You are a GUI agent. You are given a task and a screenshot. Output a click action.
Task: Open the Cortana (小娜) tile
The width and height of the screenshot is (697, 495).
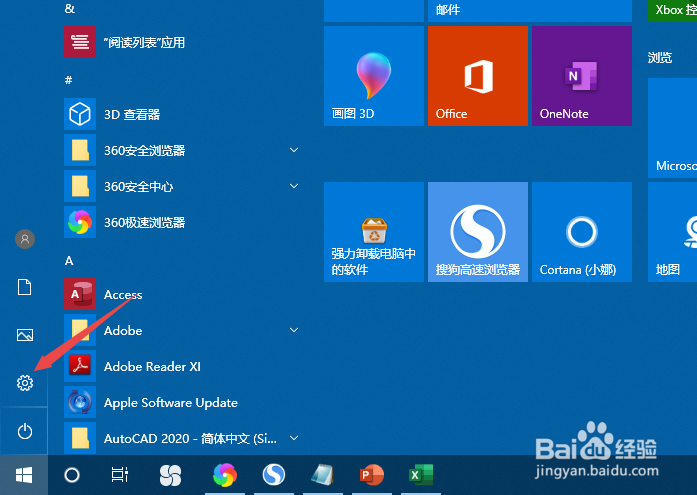click(x=582, y=232)
